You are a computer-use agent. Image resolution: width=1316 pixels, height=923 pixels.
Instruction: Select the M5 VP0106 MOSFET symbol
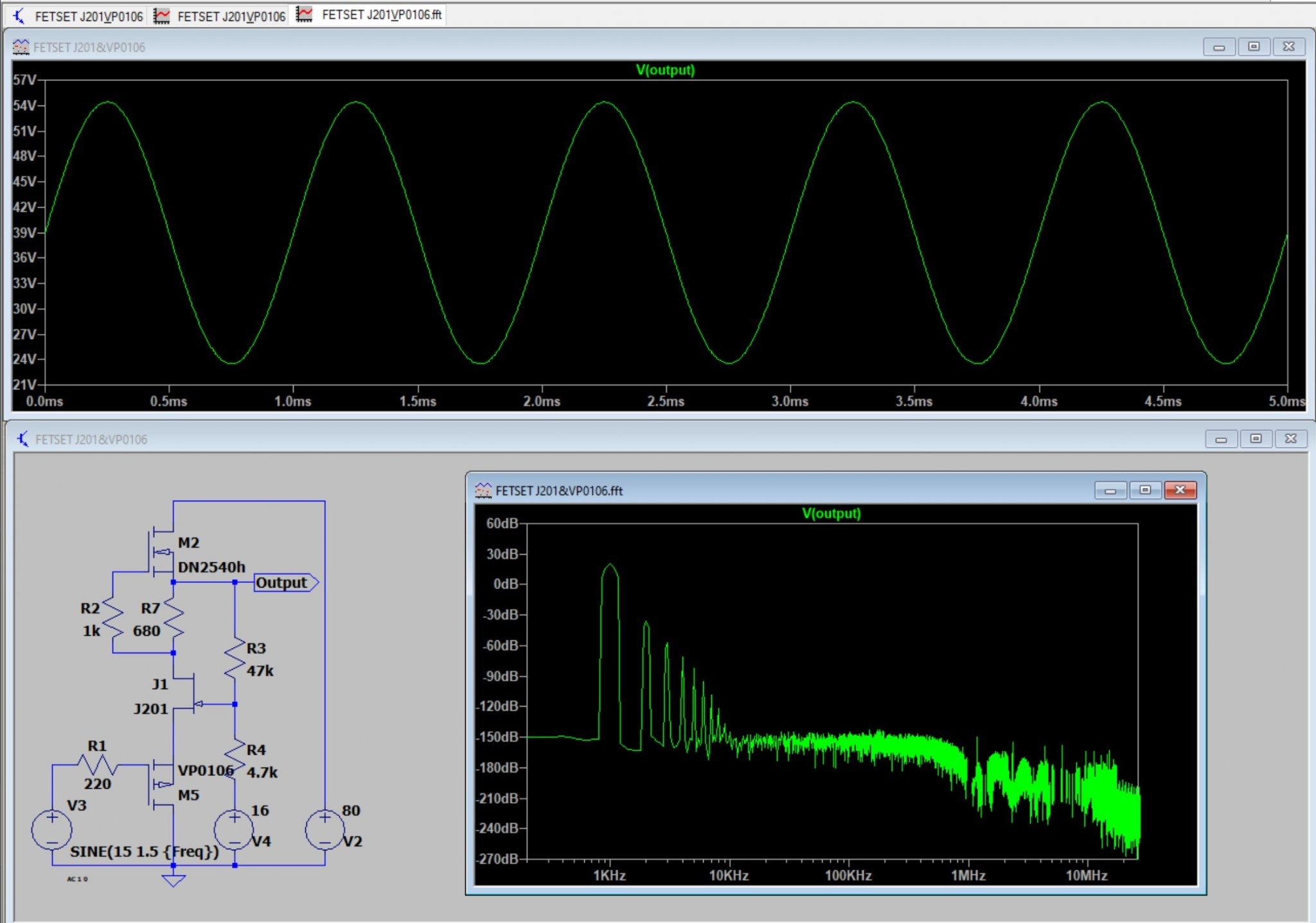coord(162,784)
